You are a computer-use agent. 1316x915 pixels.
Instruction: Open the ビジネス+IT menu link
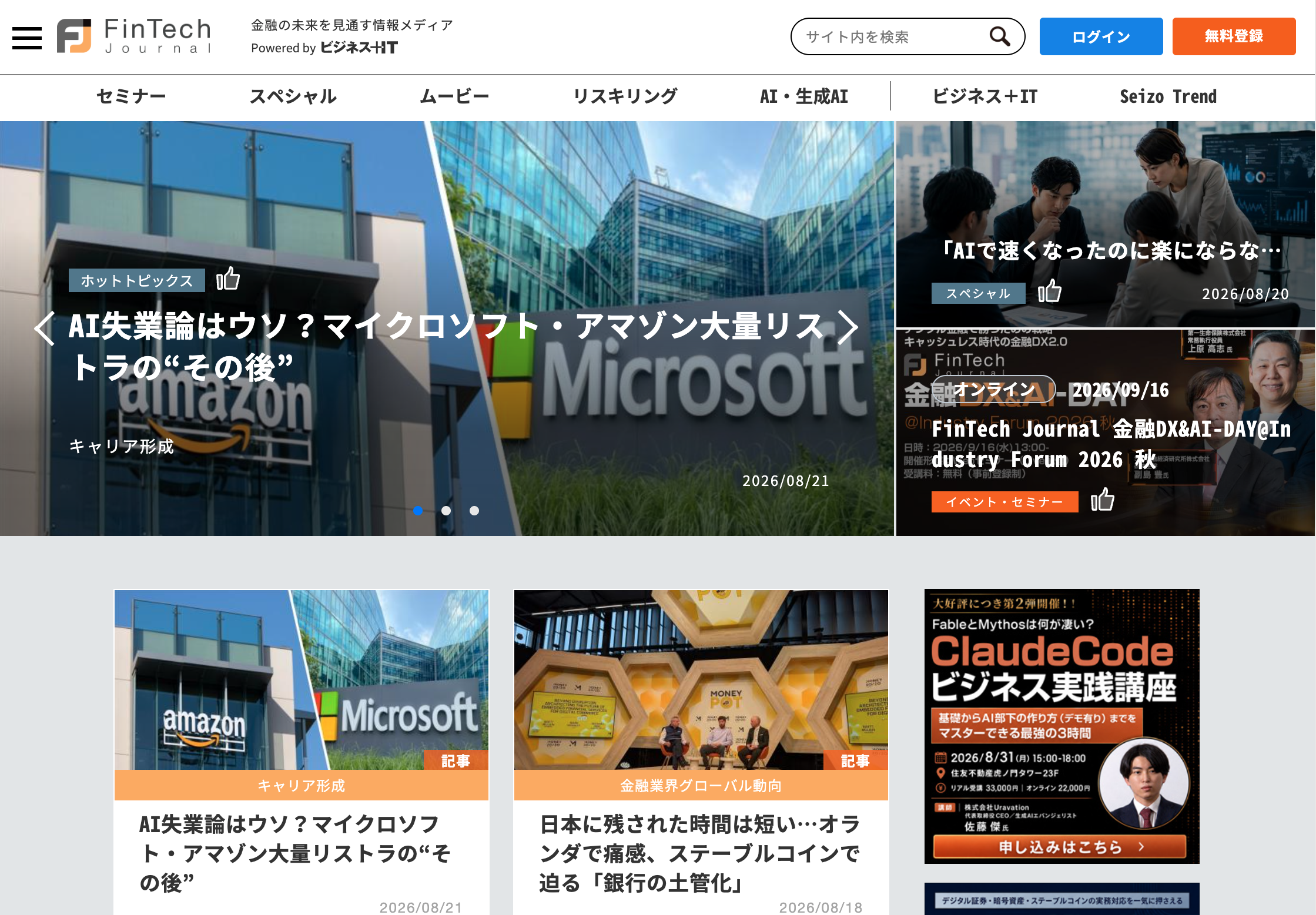pyautogui.click(x=985, y=96)
